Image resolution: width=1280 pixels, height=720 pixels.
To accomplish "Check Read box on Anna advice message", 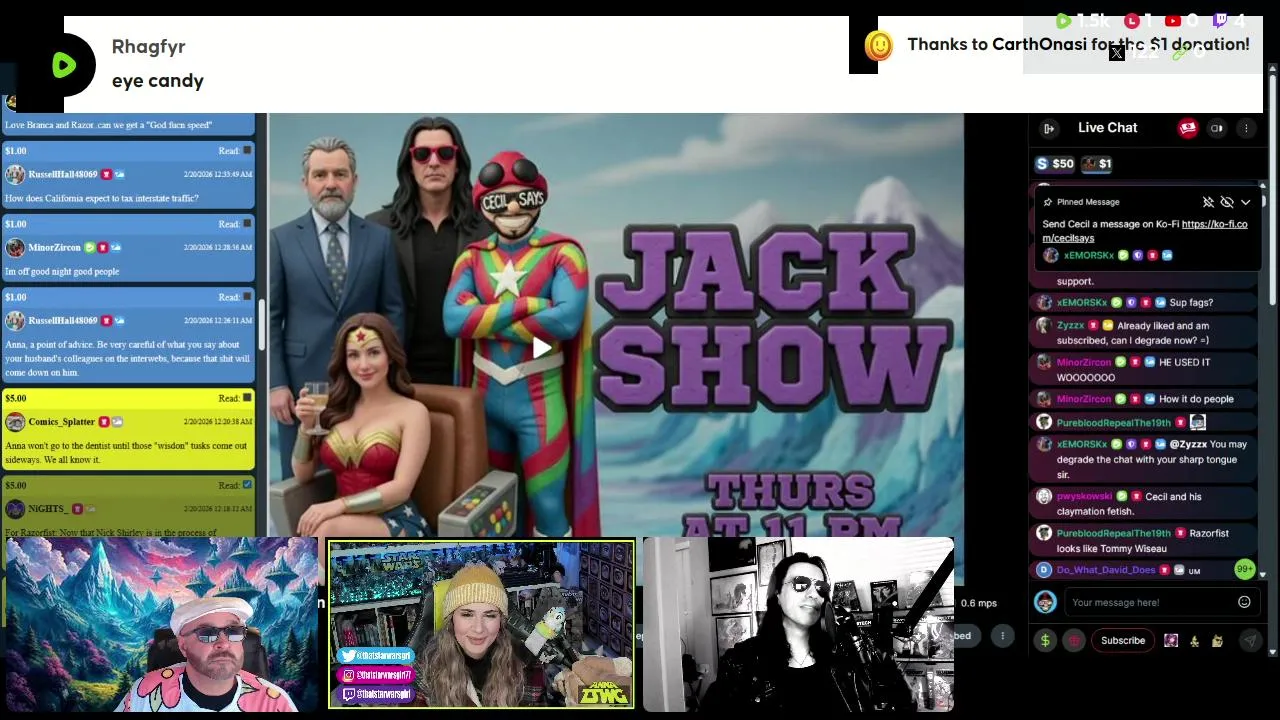I will point(247,297).
